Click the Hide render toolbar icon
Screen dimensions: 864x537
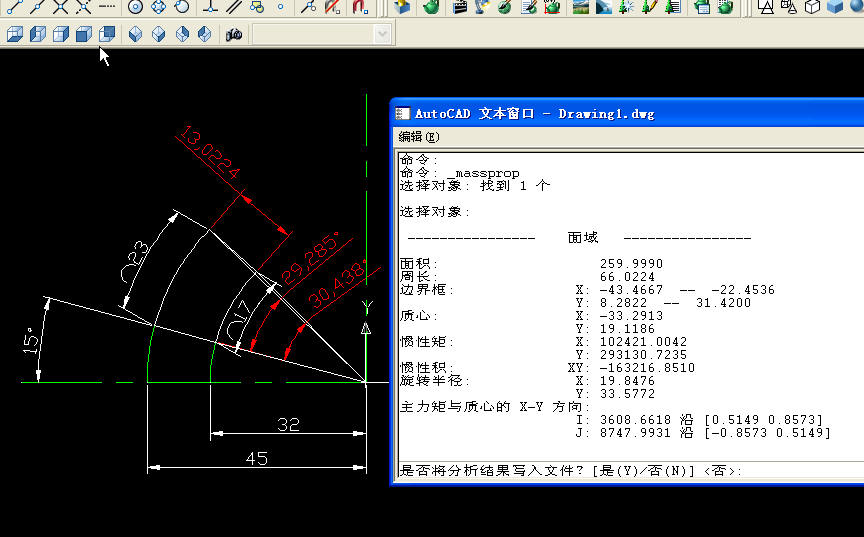tap(403, 7)
